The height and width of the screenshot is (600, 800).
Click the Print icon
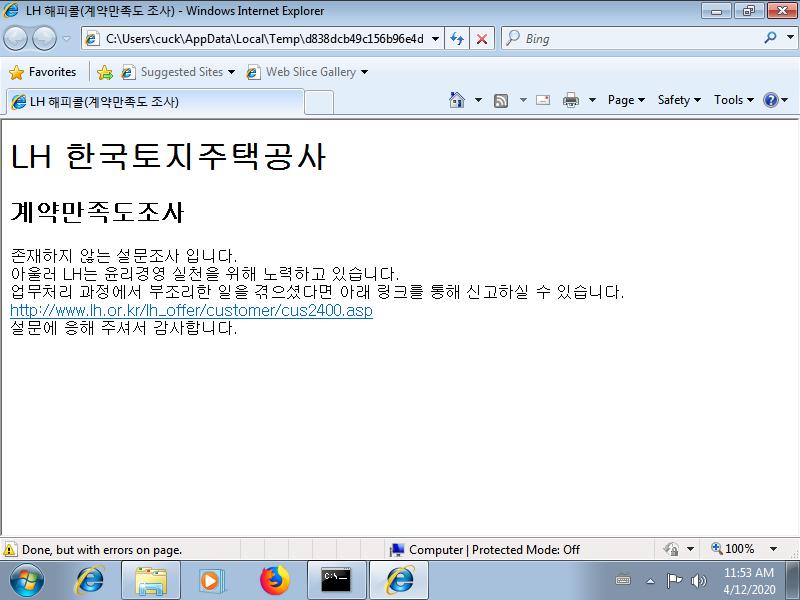(x=571, y=100)
